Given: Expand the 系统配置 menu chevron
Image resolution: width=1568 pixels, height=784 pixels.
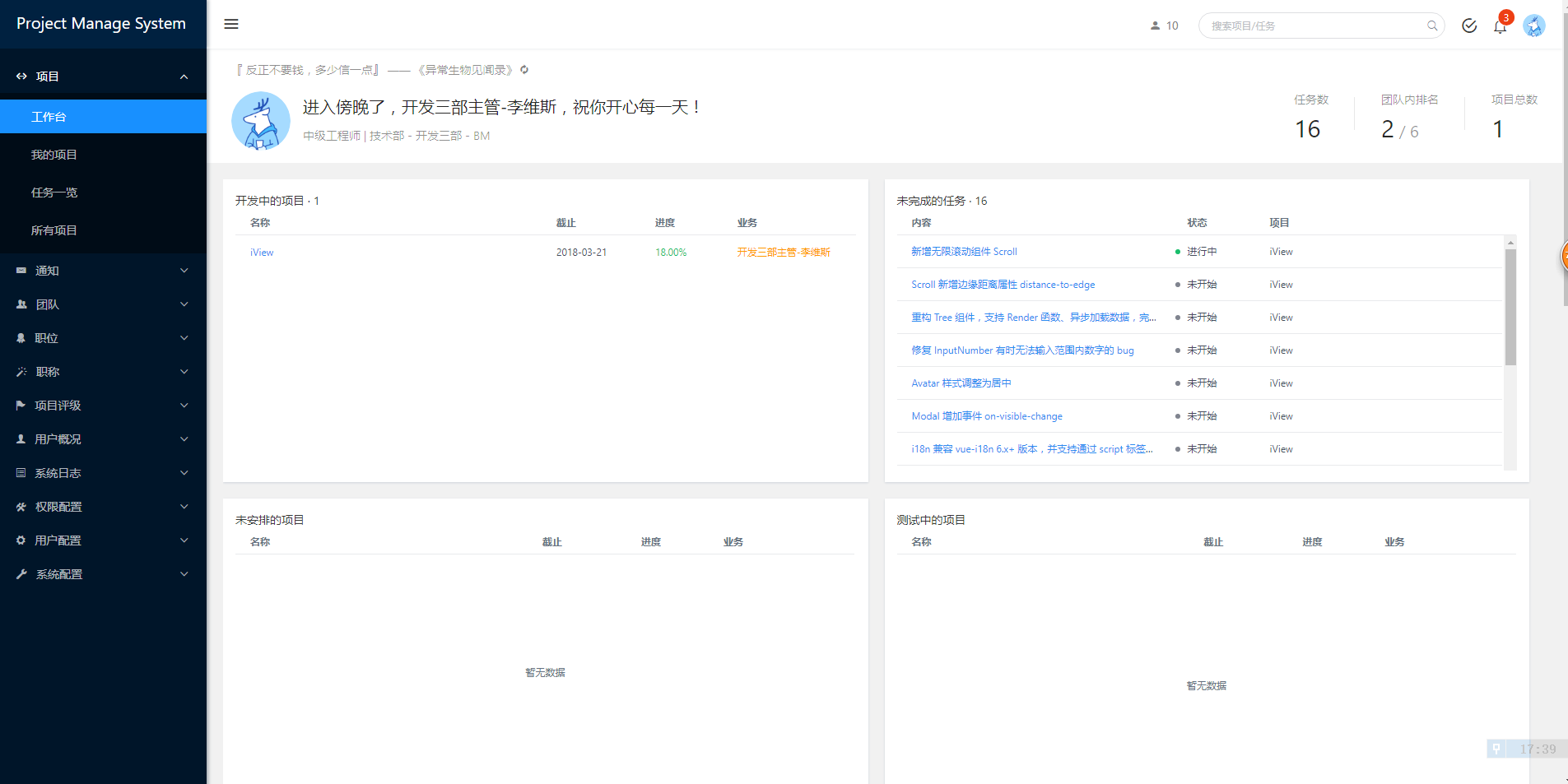Looking at the screenshot, I should tap(184, 574).
